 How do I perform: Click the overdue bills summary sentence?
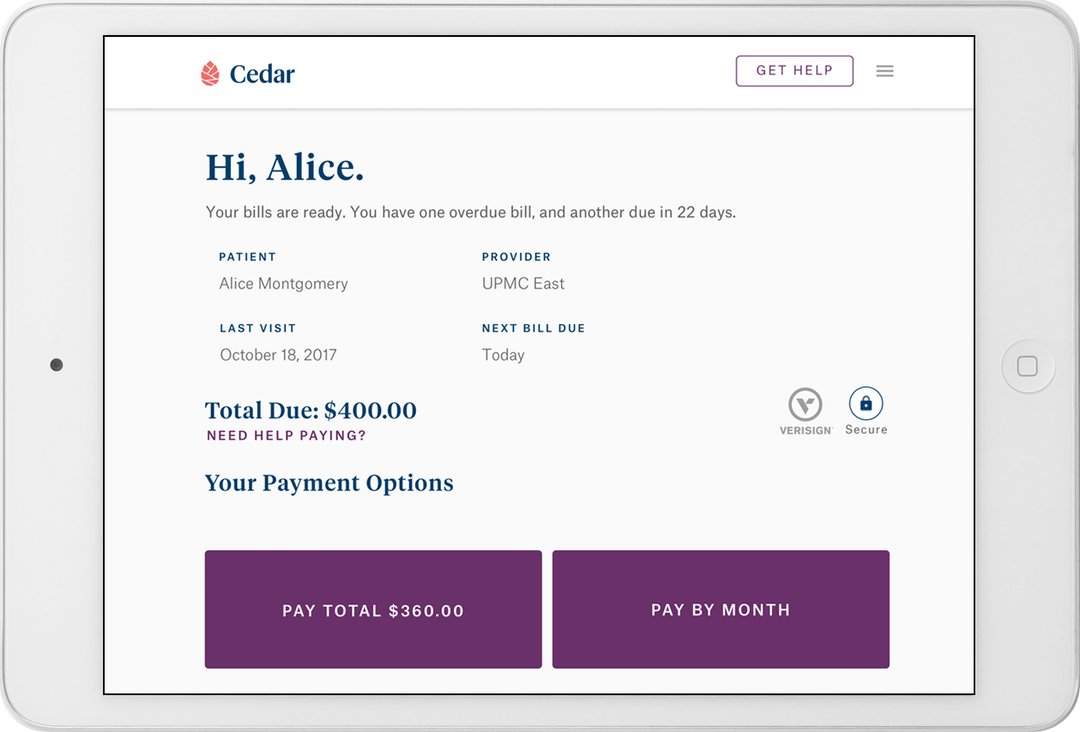click(470, 212)
